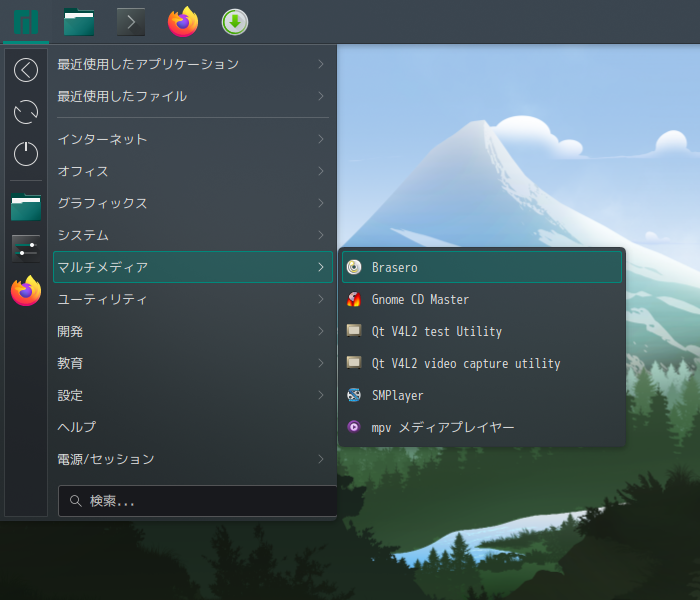Expand 最近使用したファイル submenu arrow

pos(321,96)
